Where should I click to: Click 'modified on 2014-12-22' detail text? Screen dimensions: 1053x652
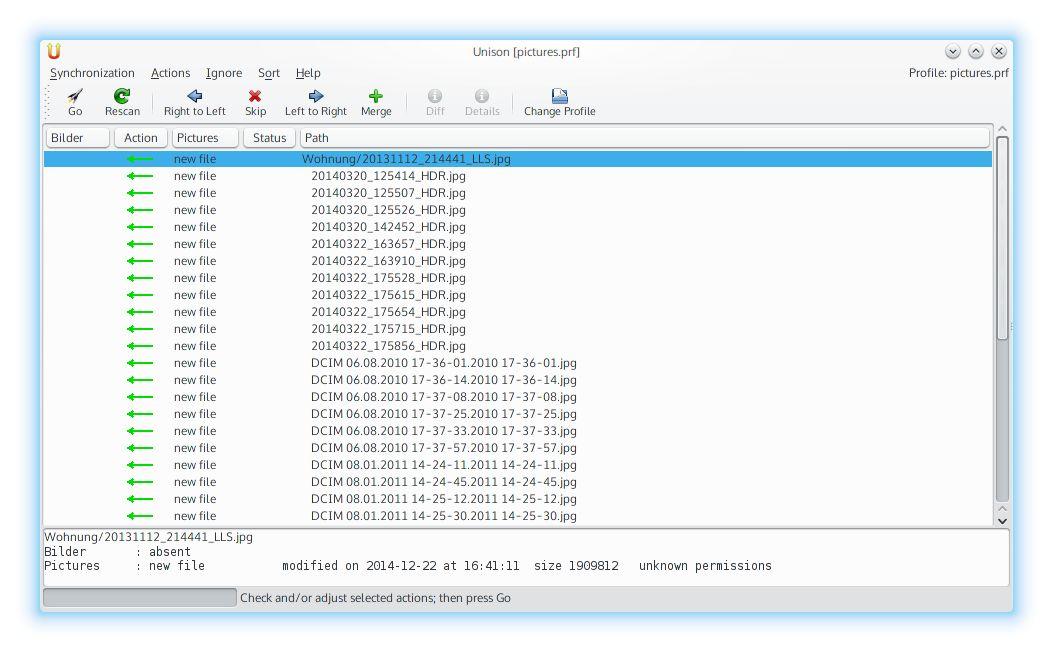click(x=359, y=566)
